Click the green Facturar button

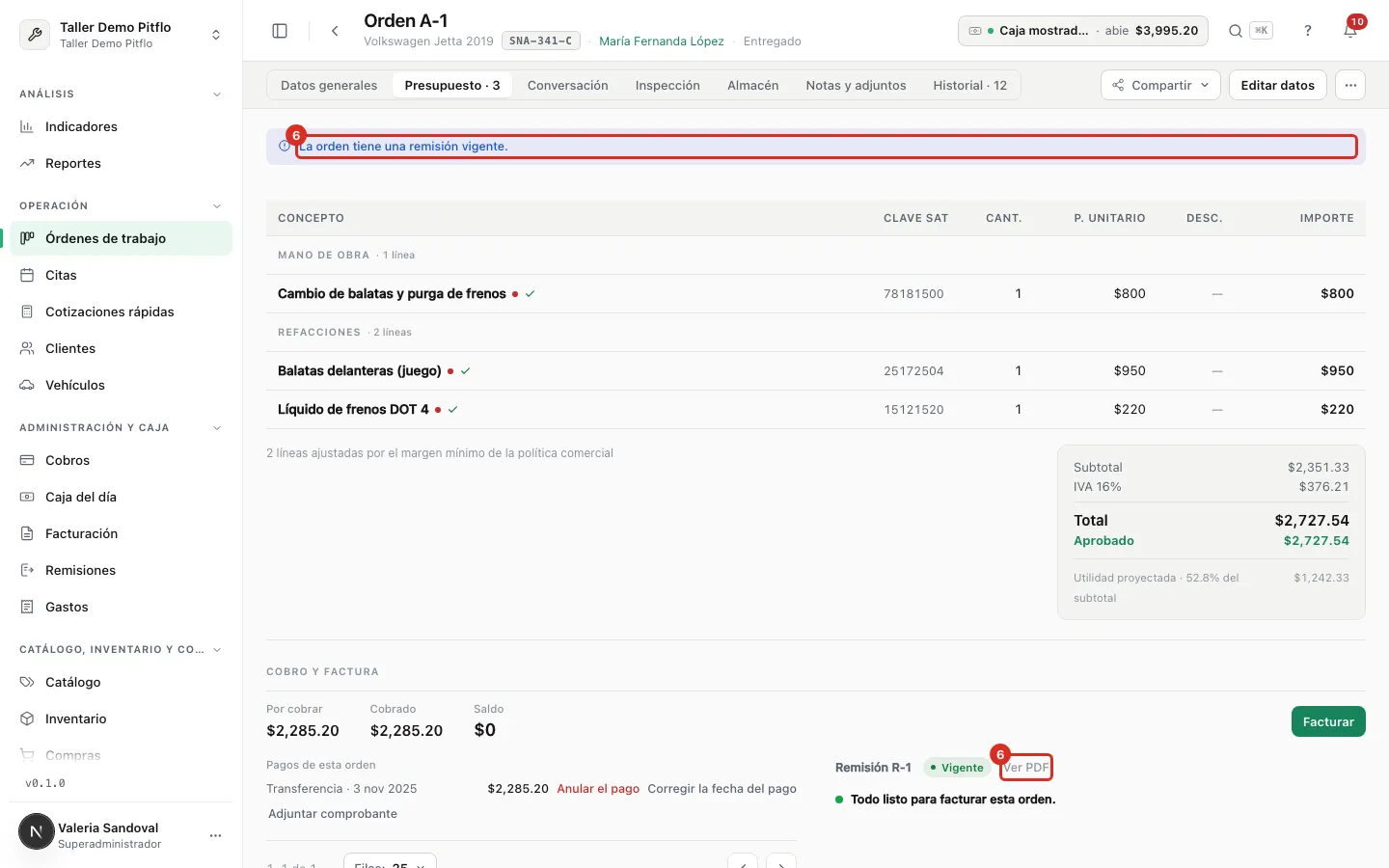click(x=1328, y=721)
